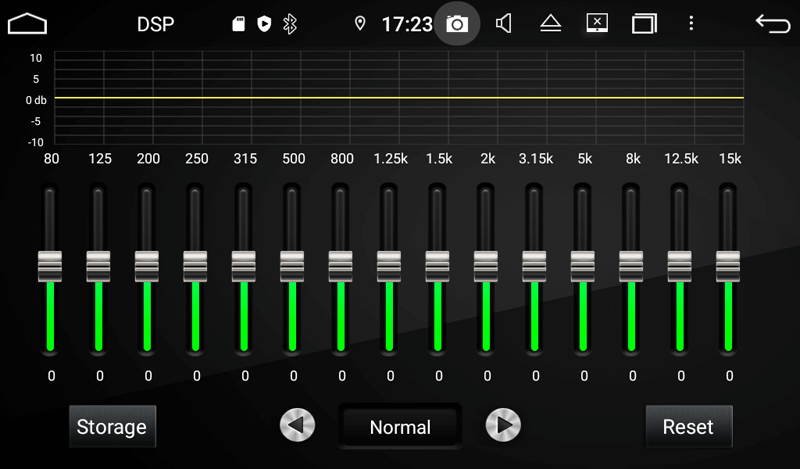Click the DSP title text

coord(156,24)
